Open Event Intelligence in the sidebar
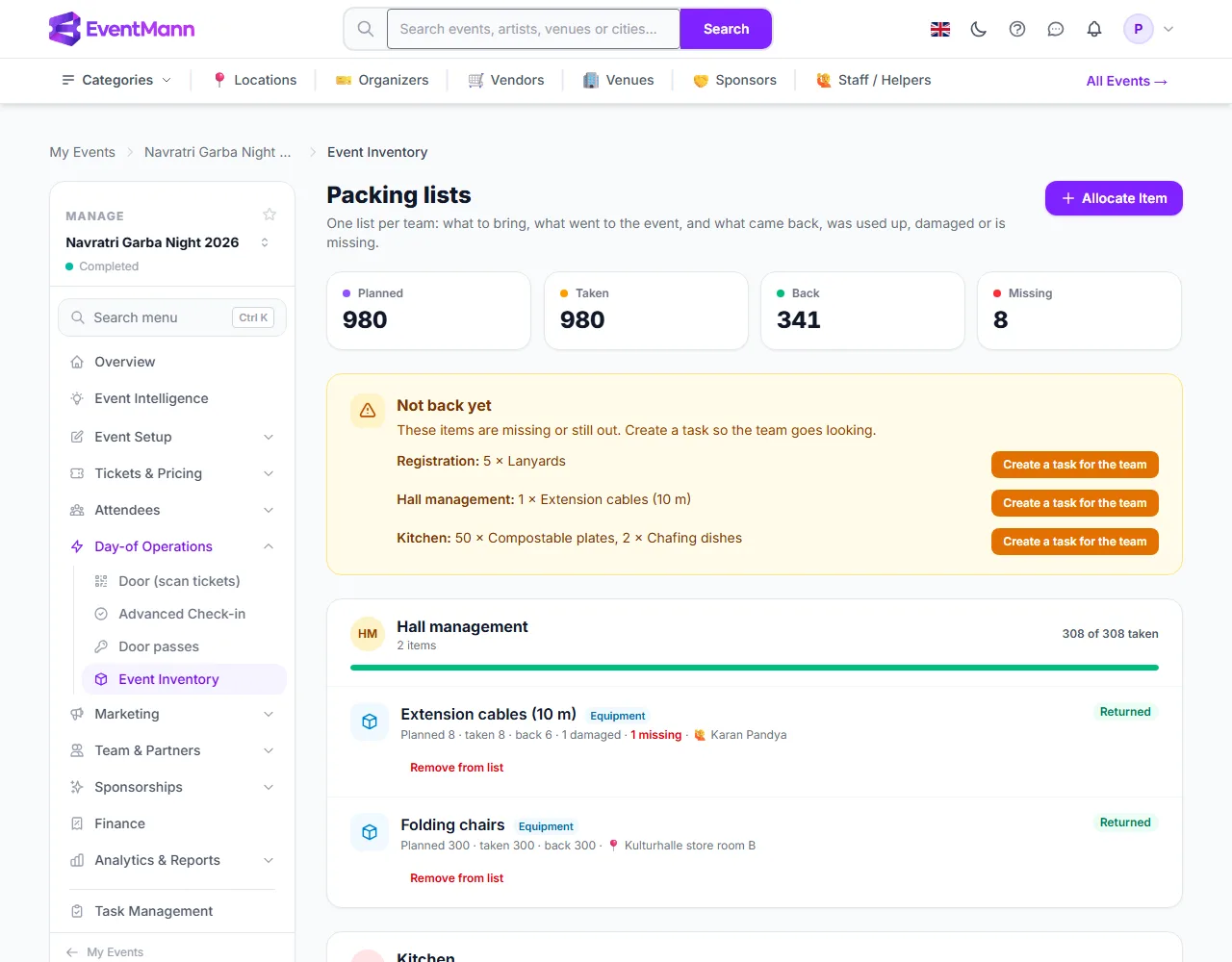Screen dimensions: 1232x962 (172, 398)
